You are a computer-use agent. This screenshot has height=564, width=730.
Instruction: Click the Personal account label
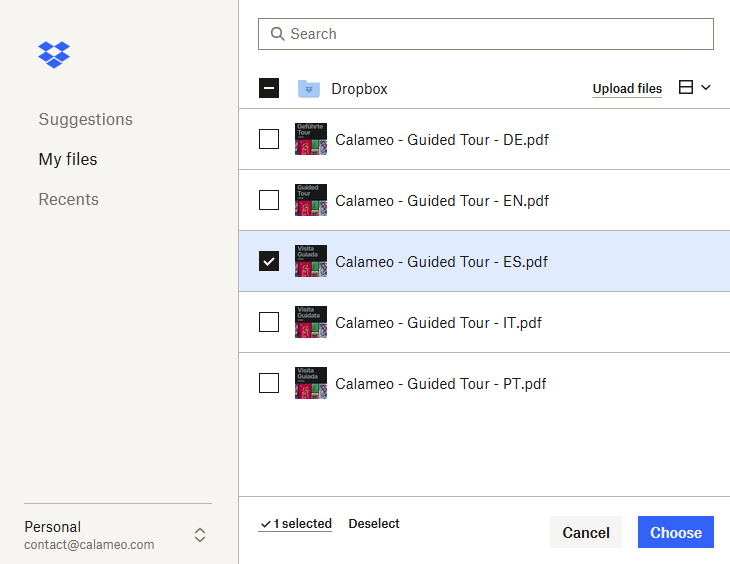(x=53, y=527)
